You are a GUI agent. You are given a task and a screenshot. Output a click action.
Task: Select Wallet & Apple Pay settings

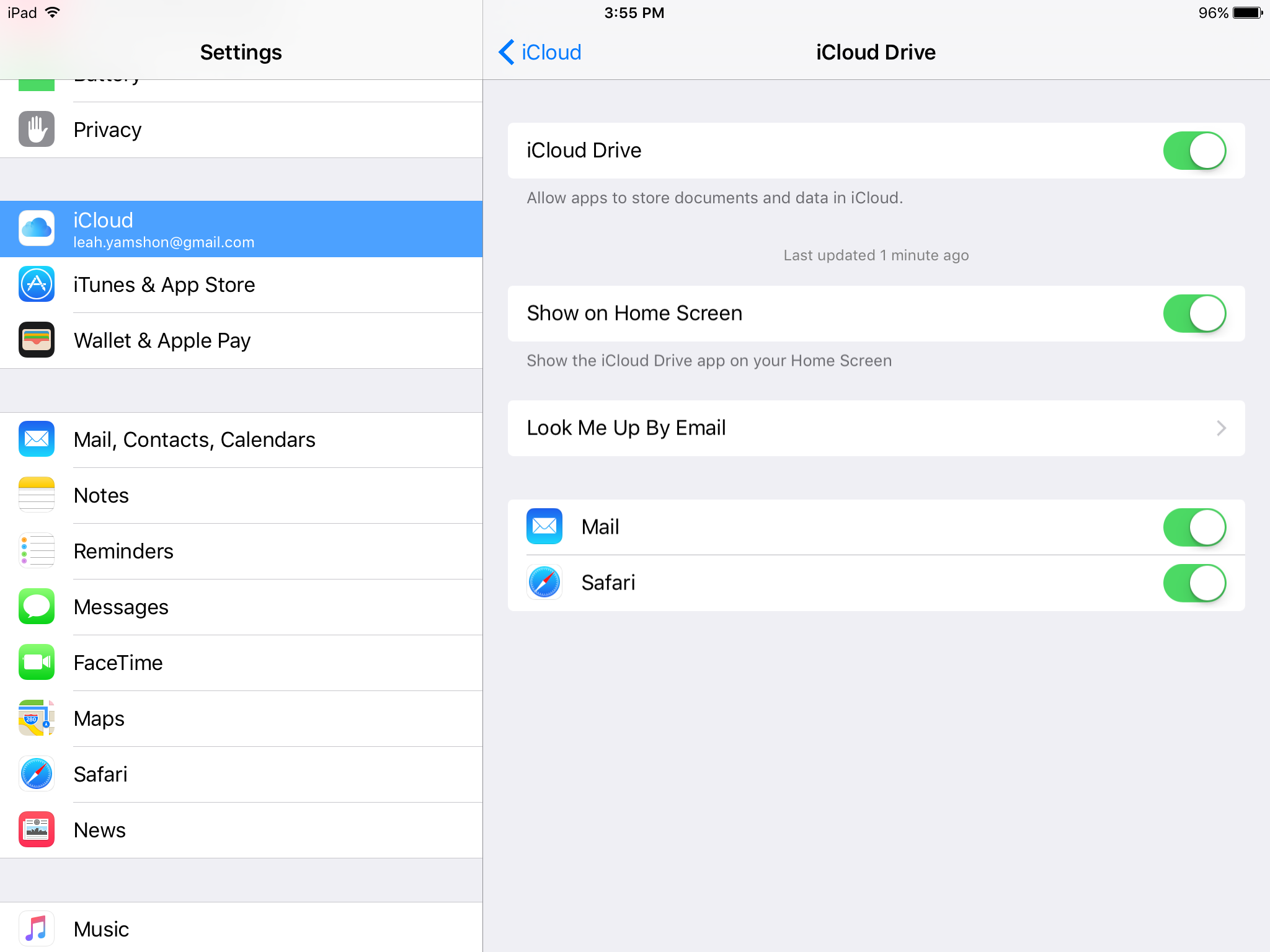tap(239, 341)
